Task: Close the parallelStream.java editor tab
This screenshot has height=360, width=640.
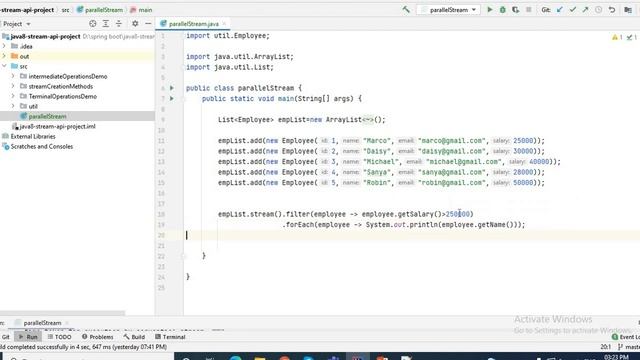Action: 224,24
